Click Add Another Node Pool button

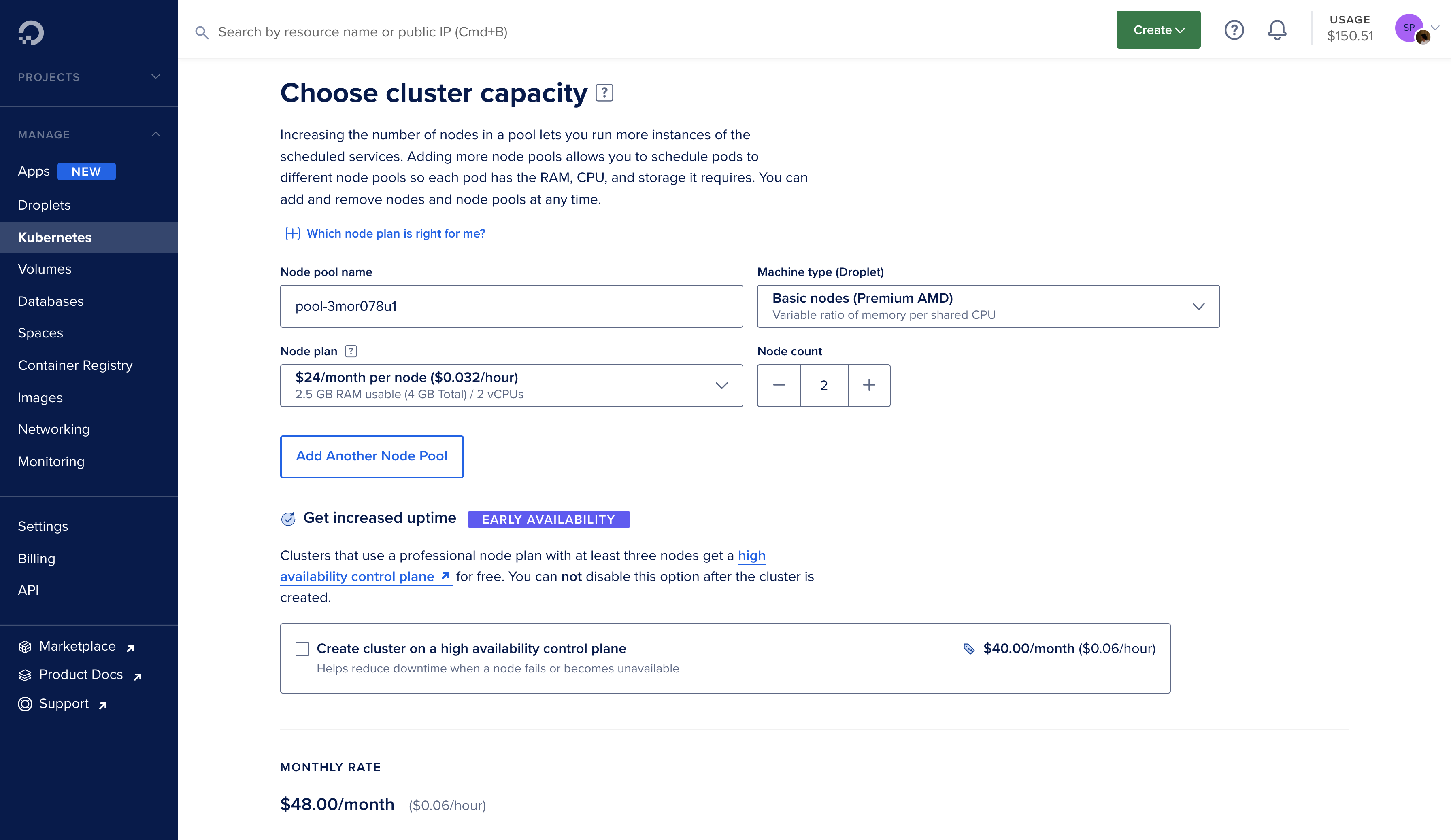tap(371, 456)
